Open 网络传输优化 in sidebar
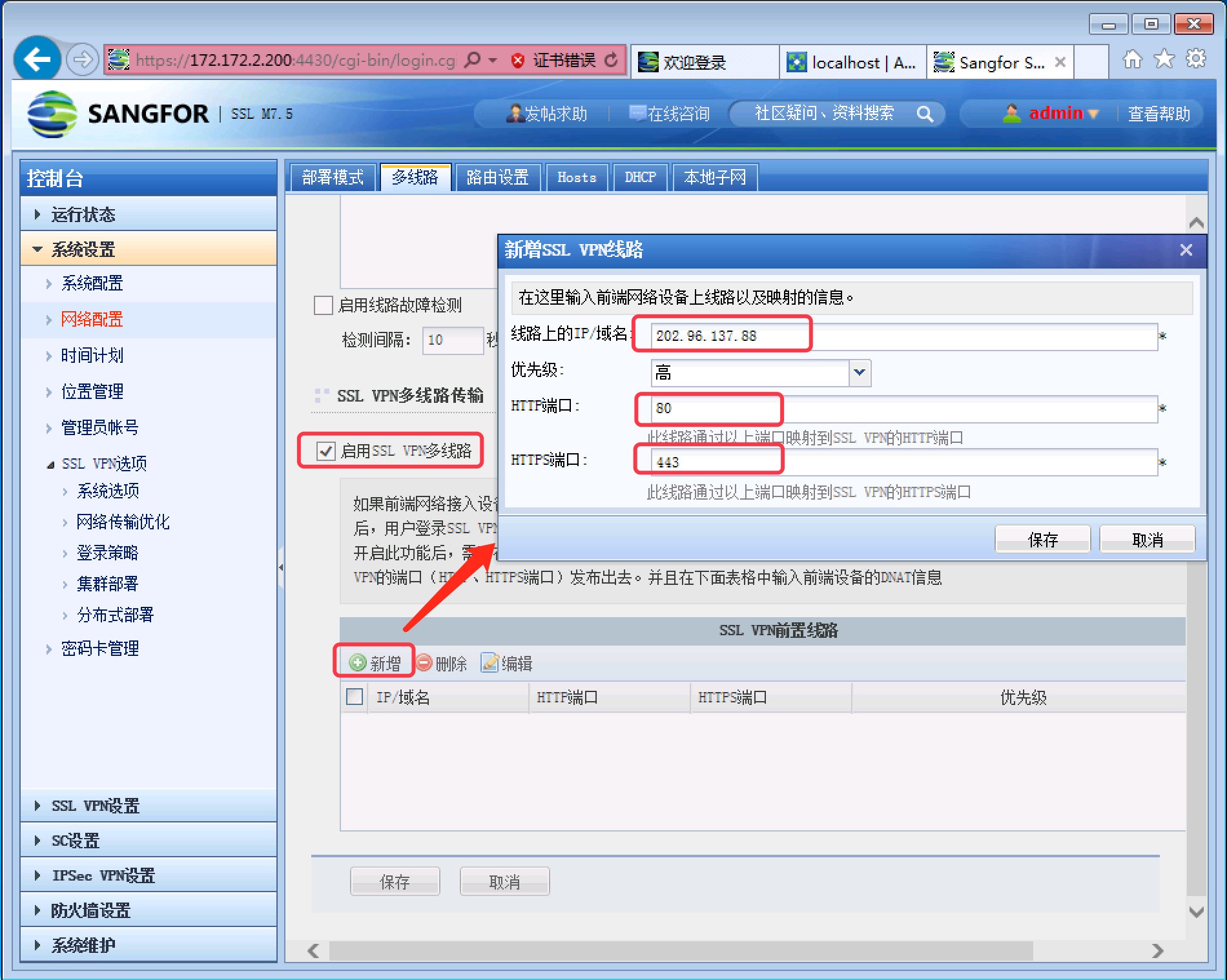The width and height of the screenshot is (1227, 980). (123, 522)
